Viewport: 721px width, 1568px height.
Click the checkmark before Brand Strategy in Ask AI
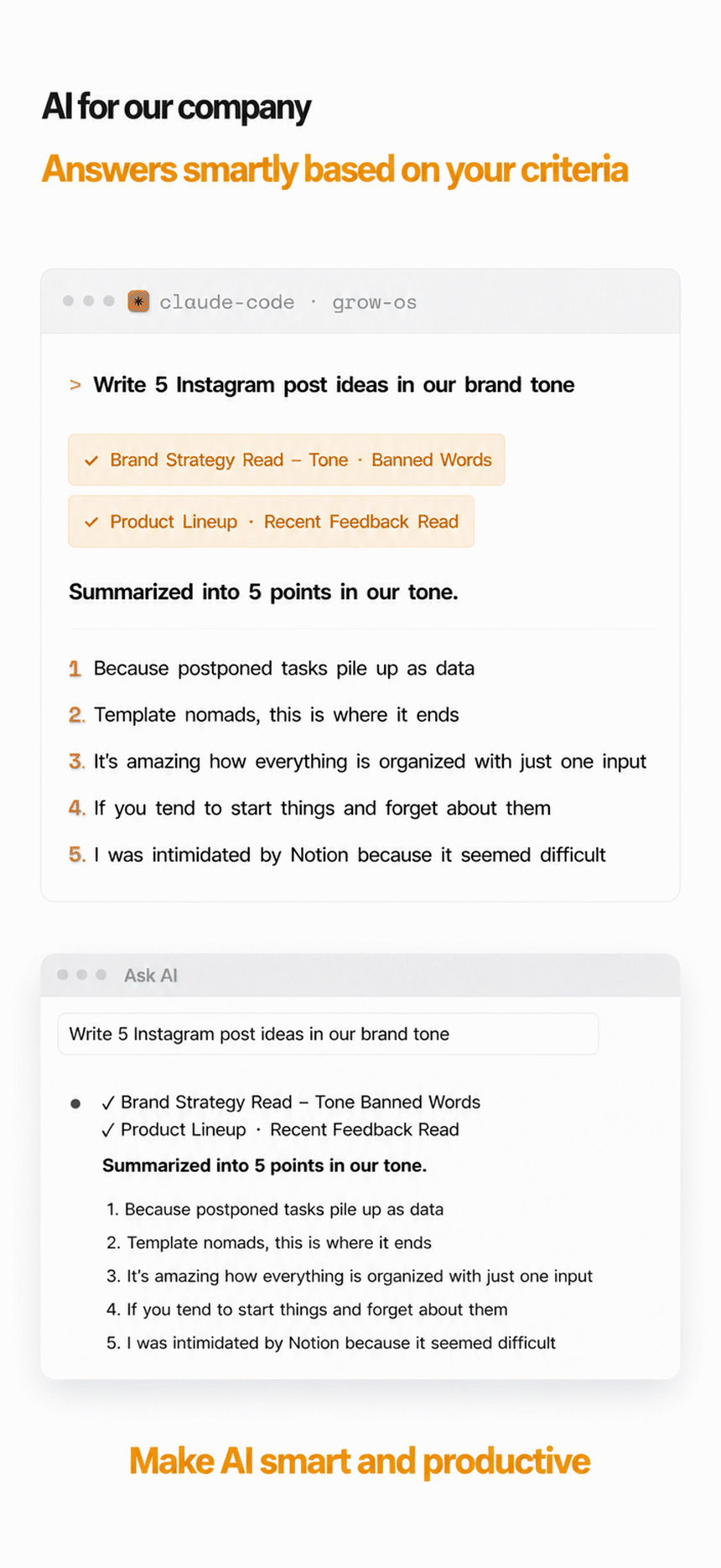(108, 1102)
